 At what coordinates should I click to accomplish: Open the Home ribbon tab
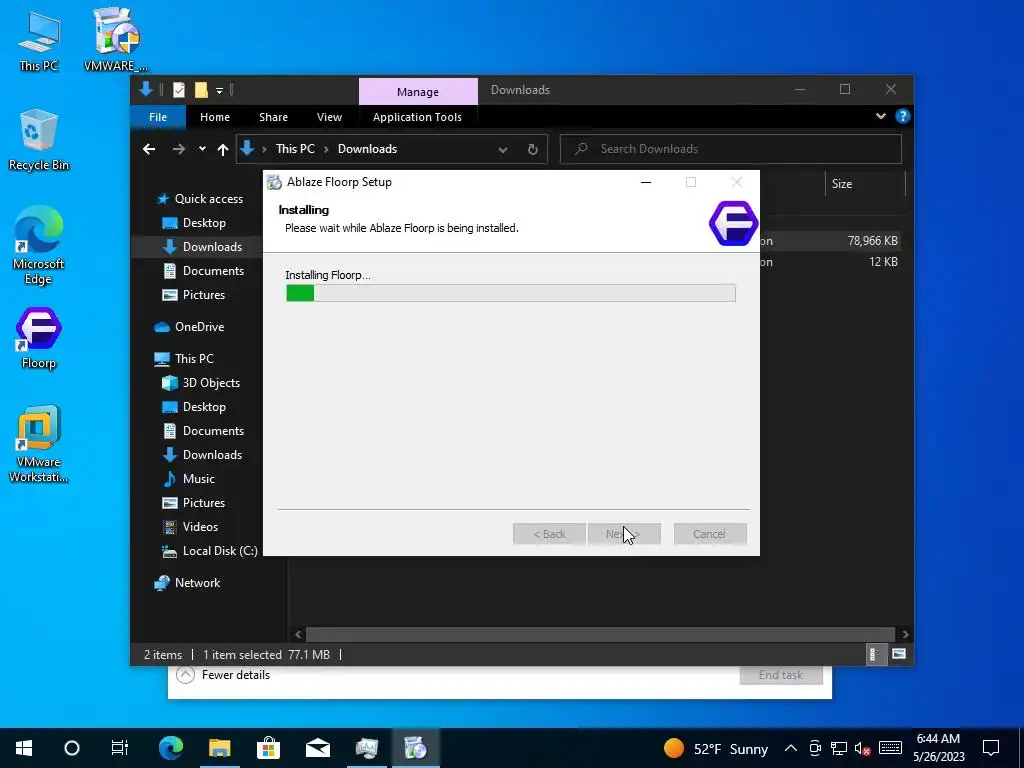coord(215,117)
